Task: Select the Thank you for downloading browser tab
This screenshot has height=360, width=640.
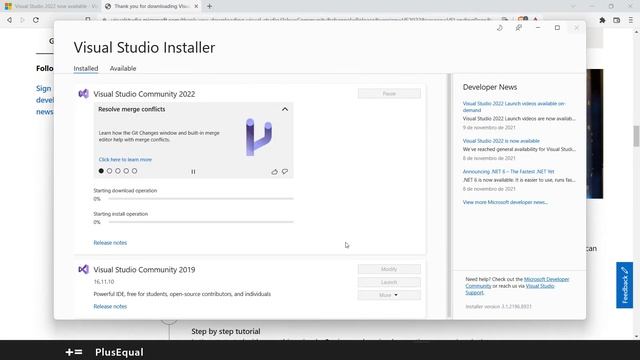Action: click(x=151, y=6)
